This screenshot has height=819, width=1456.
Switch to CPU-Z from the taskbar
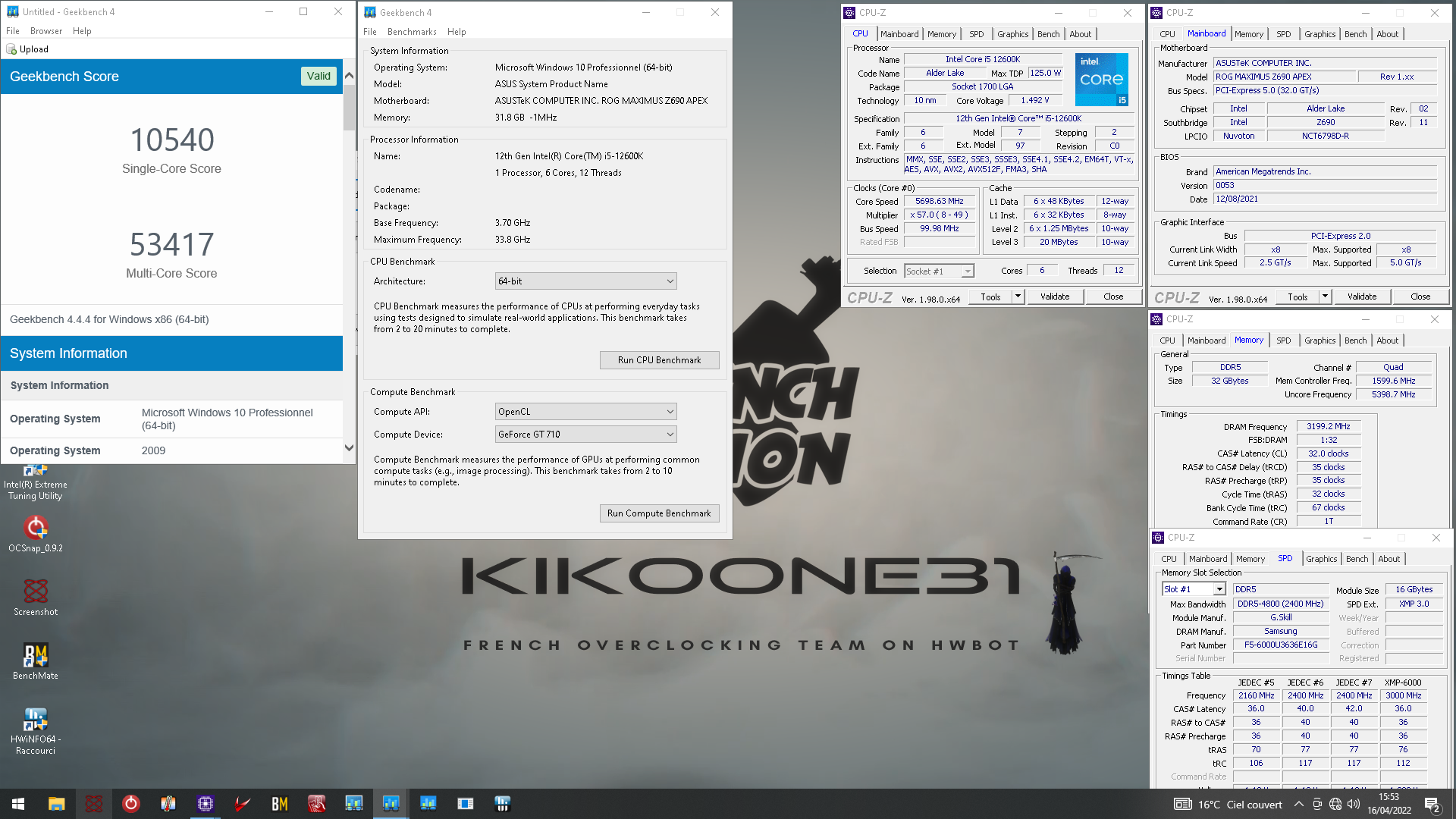(x=205, y=804)
